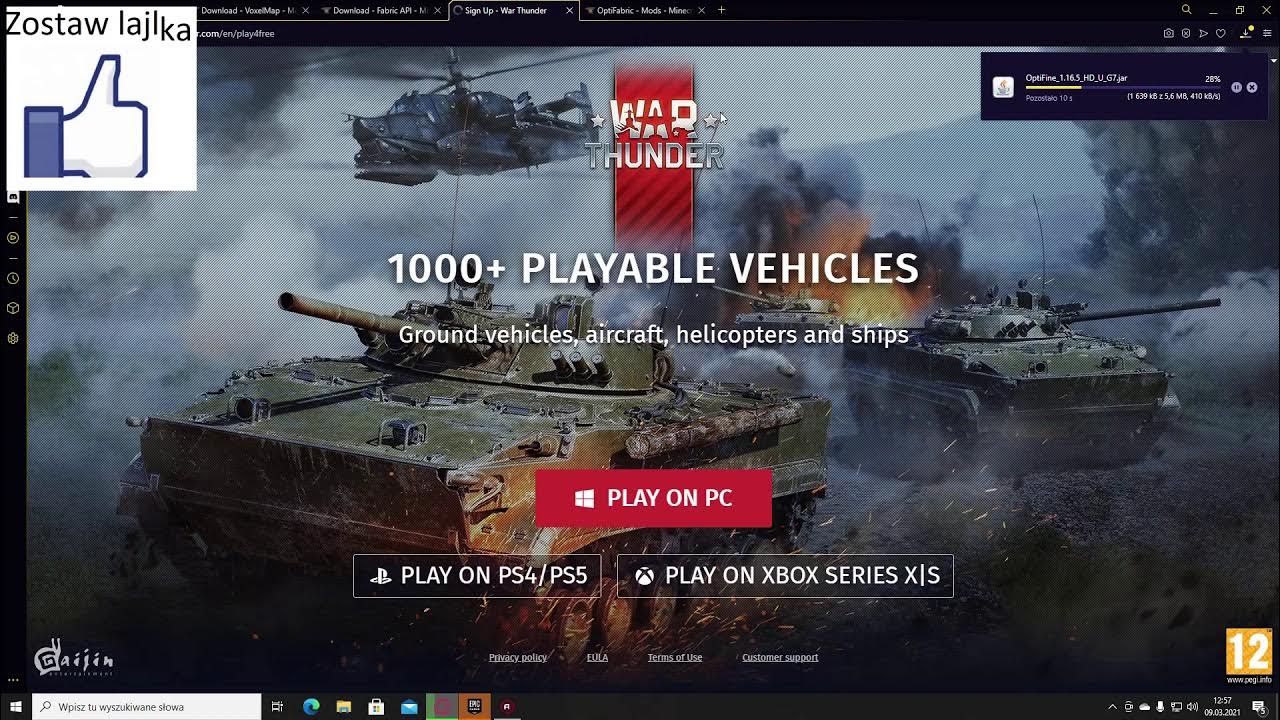This screenshot has height=720, width=1280.
Task: Click PLAY ON XBOX SERIES X|S button
Action: 785,576
